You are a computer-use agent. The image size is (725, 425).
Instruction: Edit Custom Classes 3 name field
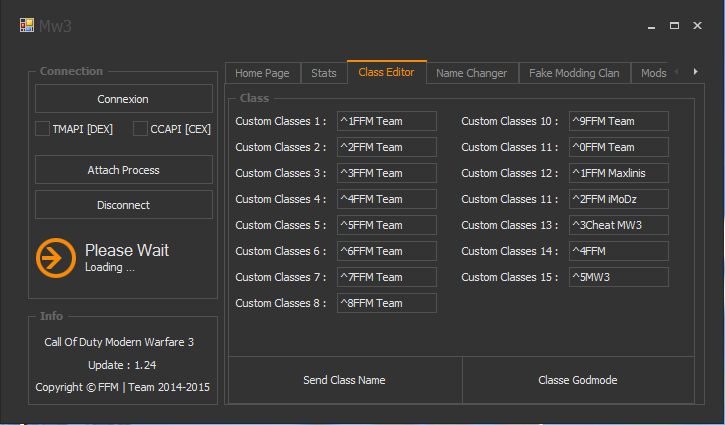pyautogui.click(x=387, y=173)
